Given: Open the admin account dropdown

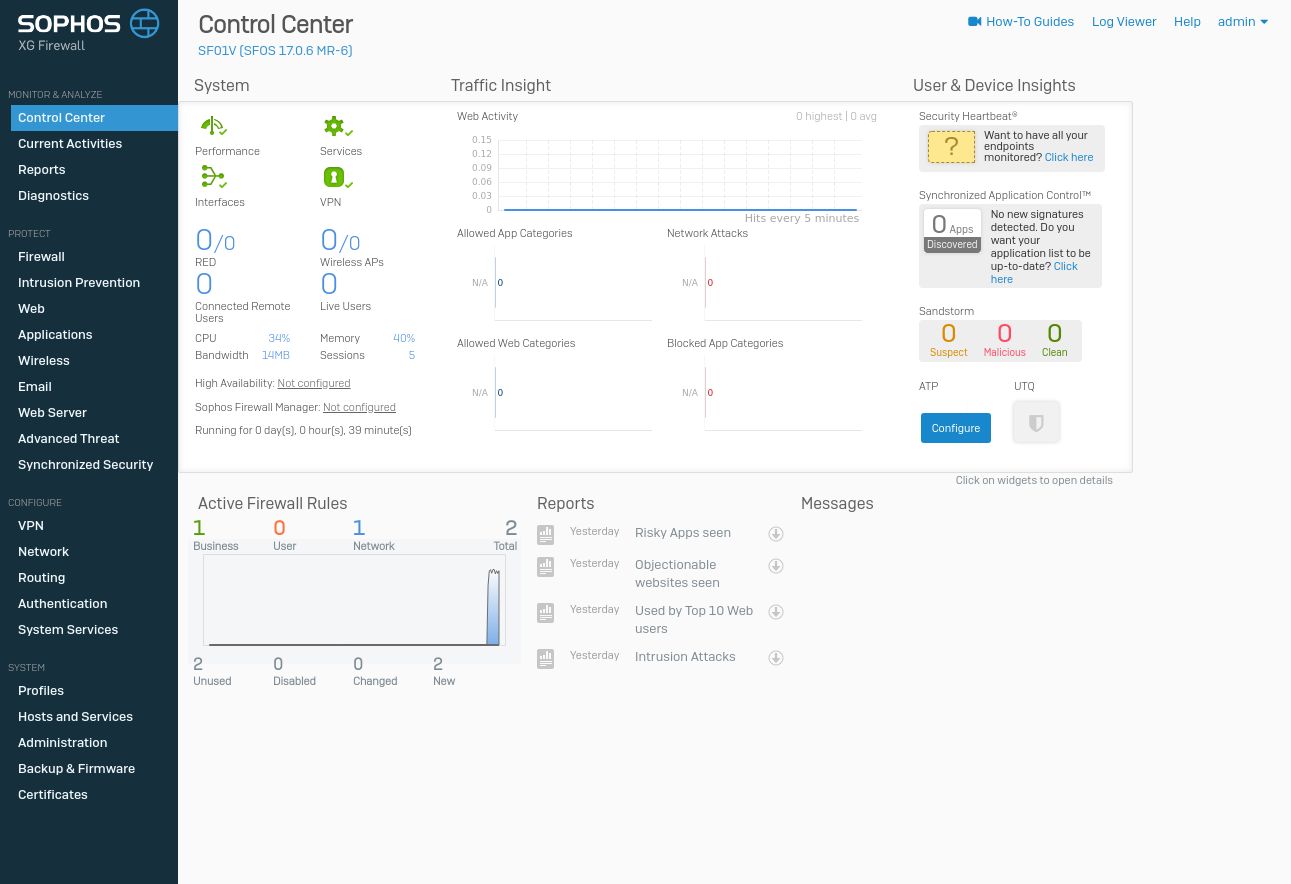Looking at the screenshot, I should 1242,21.
